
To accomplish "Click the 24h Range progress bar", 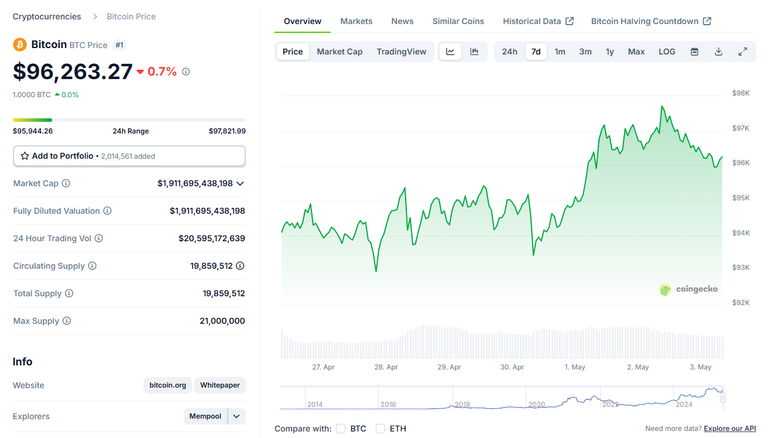I will [129, 120].
